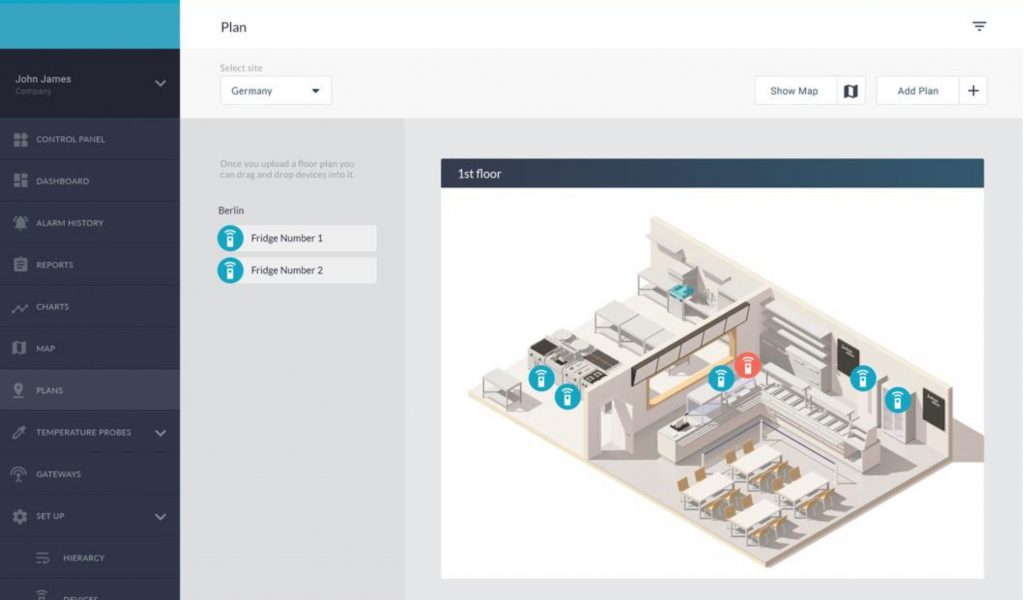Viewport: 1024px width, 600px height.
Task: Click the map icon beside Show Map
Action: 850,91
